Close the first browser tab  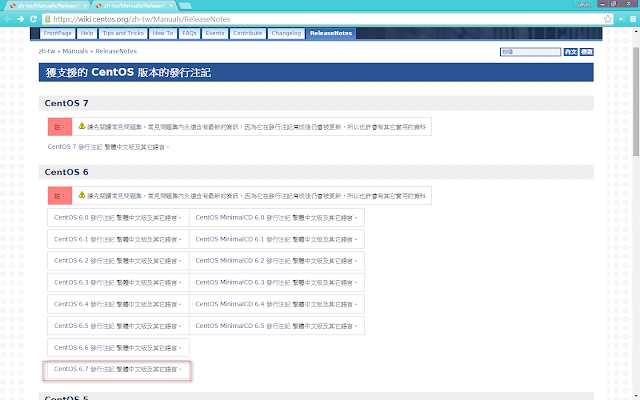85,6
